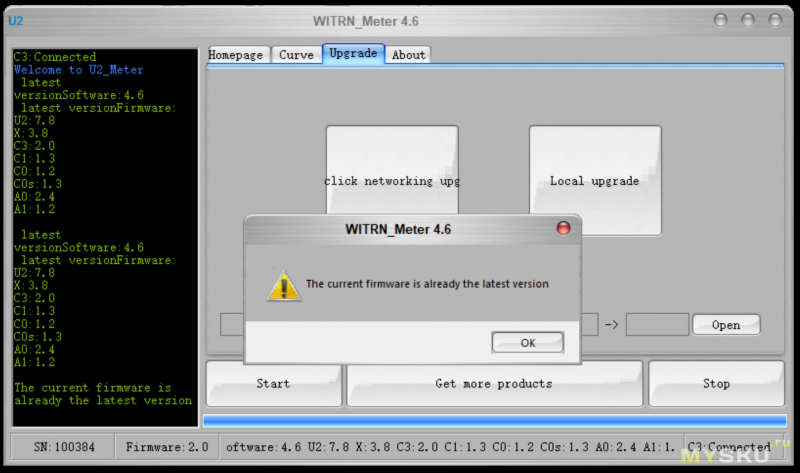
Task: Click the U2 logo in title bar
Action: point(16,20)
